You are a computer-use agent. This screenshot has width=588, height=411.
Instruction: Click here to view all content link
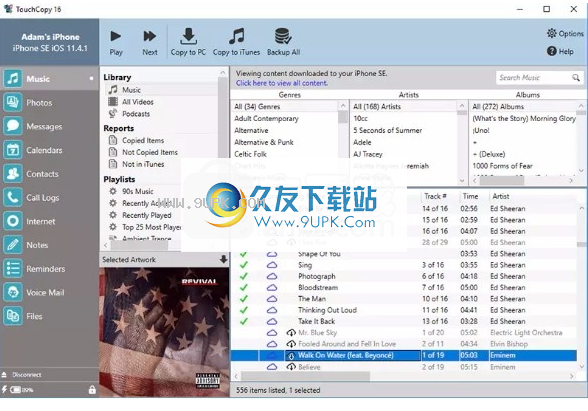pyautogui.click(x=281, y=83)
